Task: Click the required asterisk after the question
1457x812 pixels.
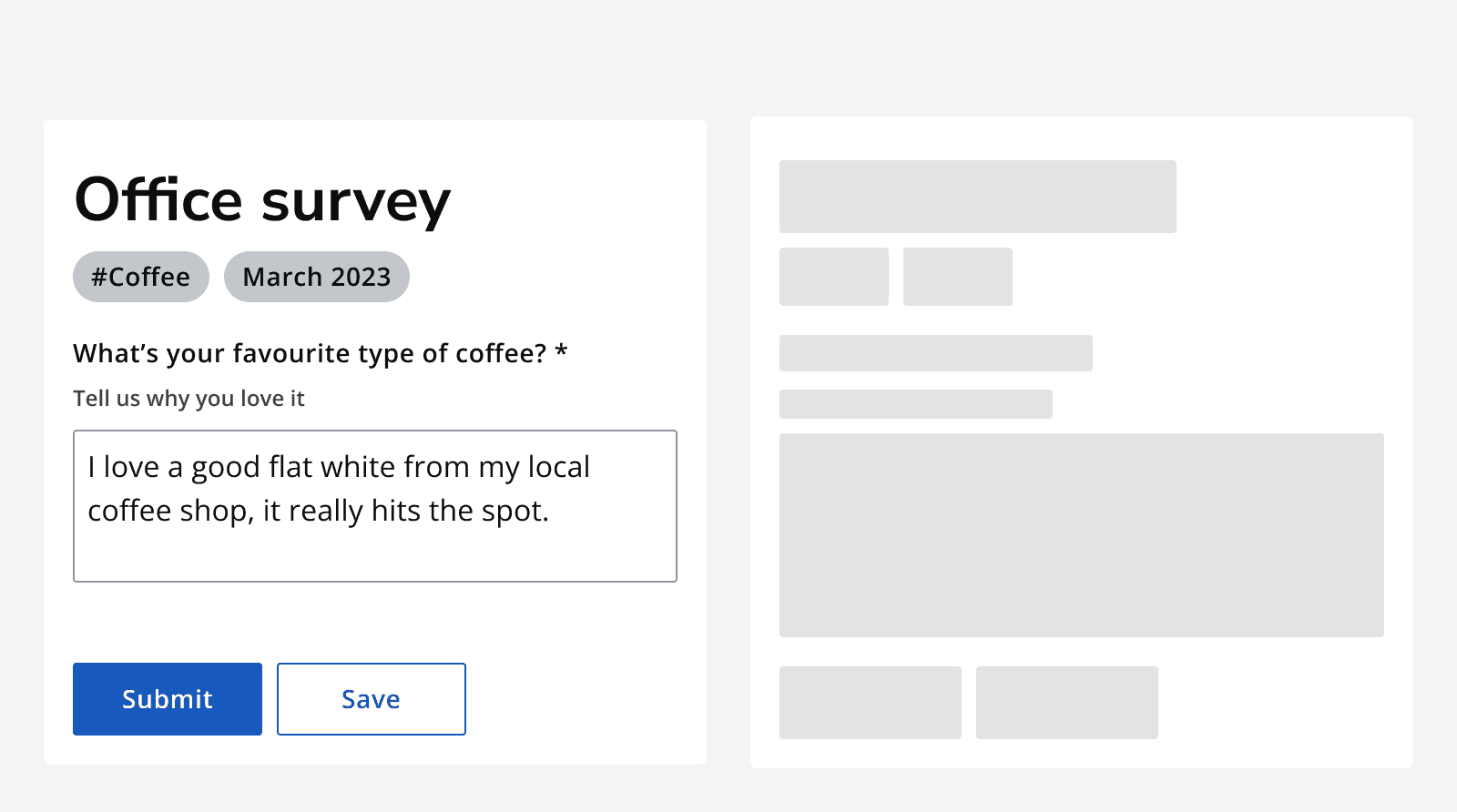Action: click(x=561, y=351)
